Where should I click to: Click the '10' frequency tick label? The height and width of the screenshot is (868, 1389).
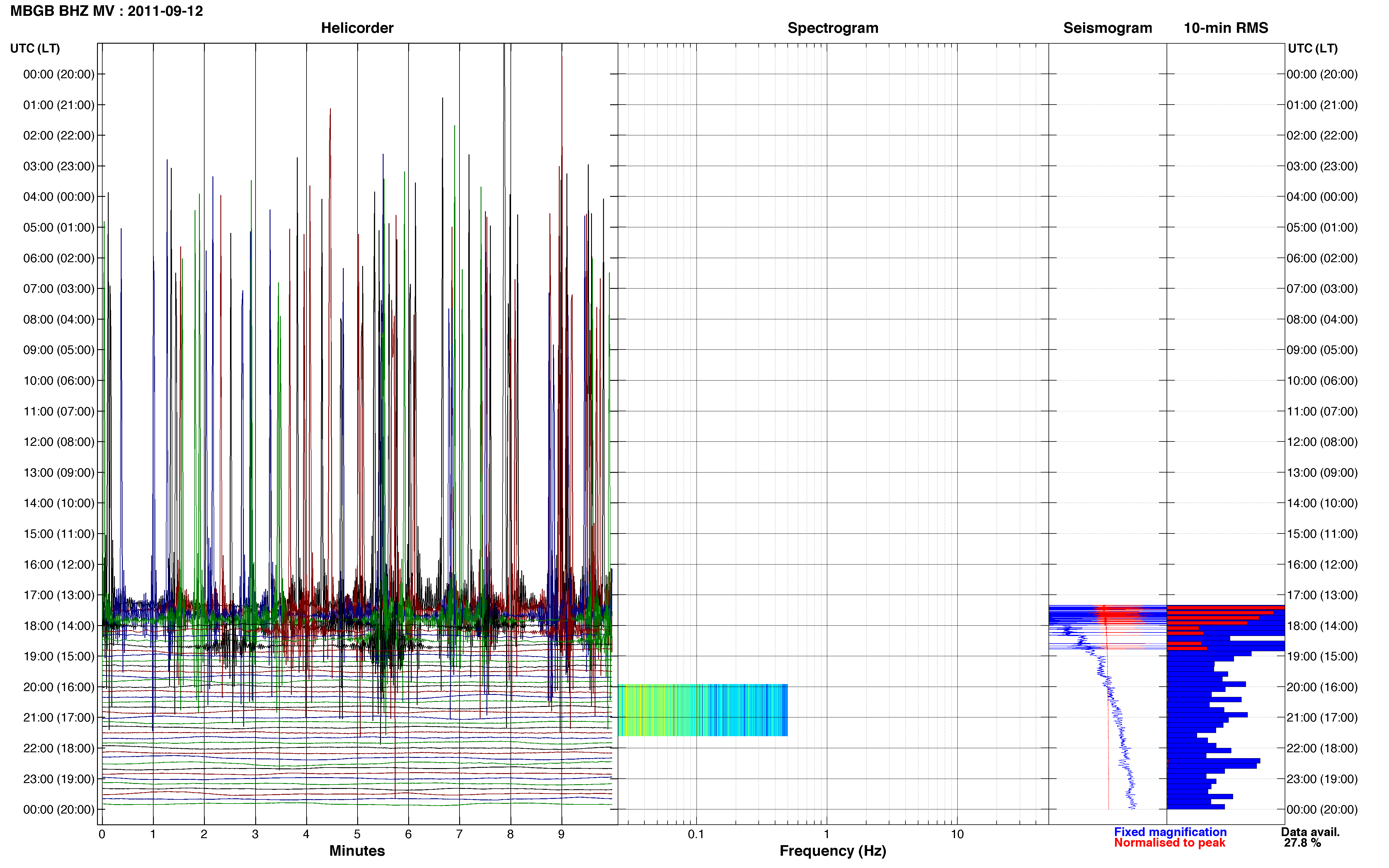tap(957, 834)
